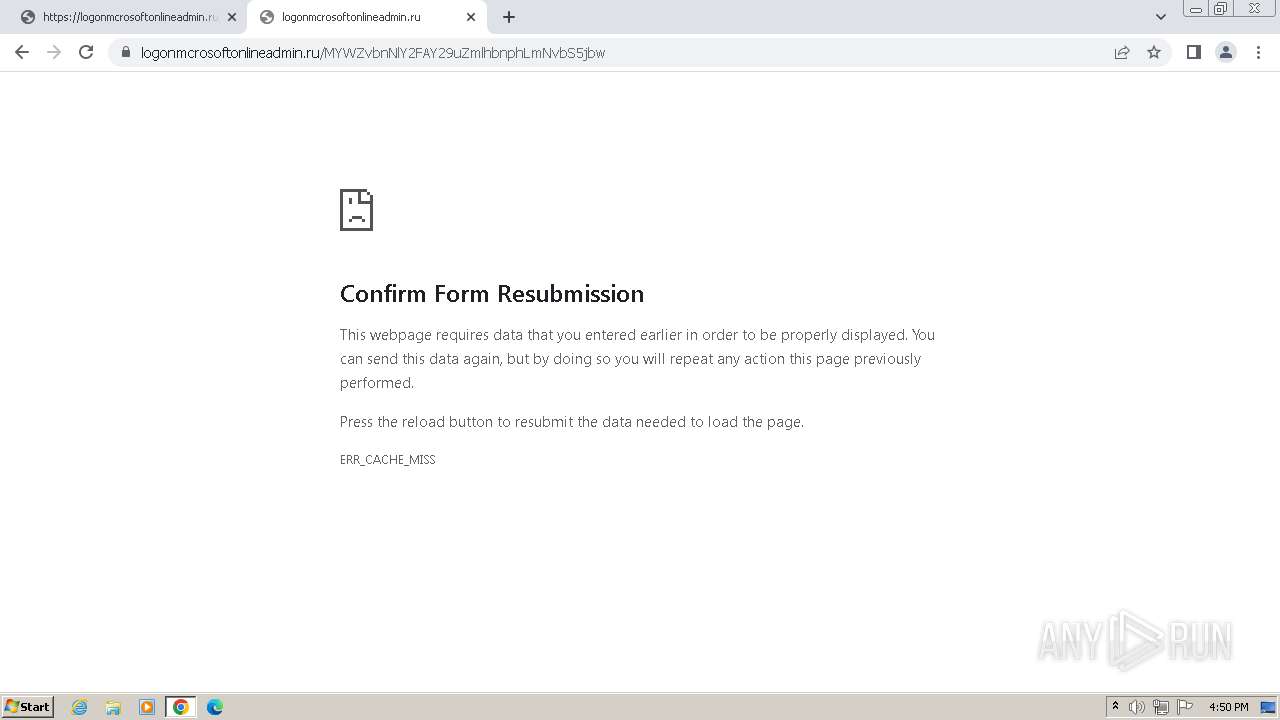The height and width of the screenshot is (720, 1280).
Task: Reload the current page
Action: tap(86, 52)
